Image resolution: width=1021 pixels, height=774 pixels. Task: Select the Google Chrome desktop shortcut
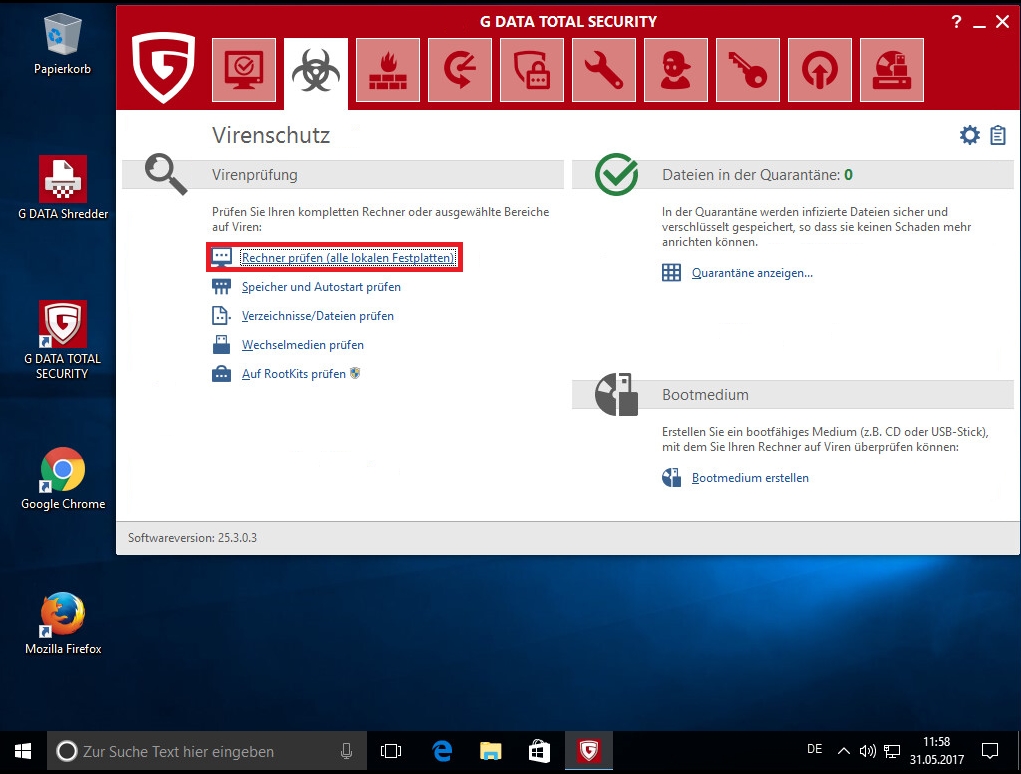coord(63,478)
